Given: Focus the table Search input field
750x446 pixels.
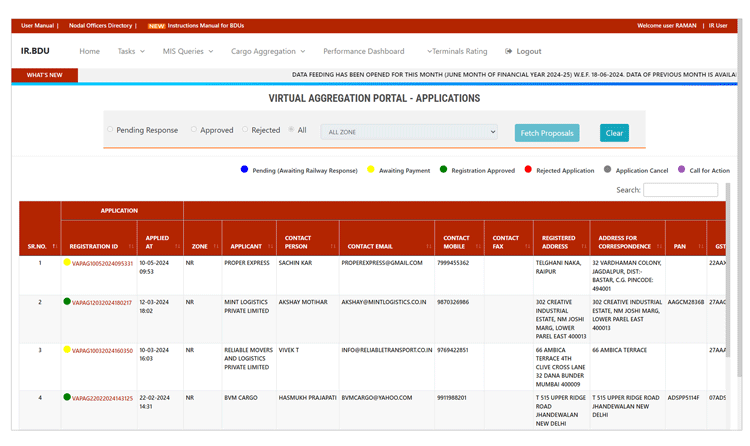Looking at the screenshot, I should pos(680,190).
